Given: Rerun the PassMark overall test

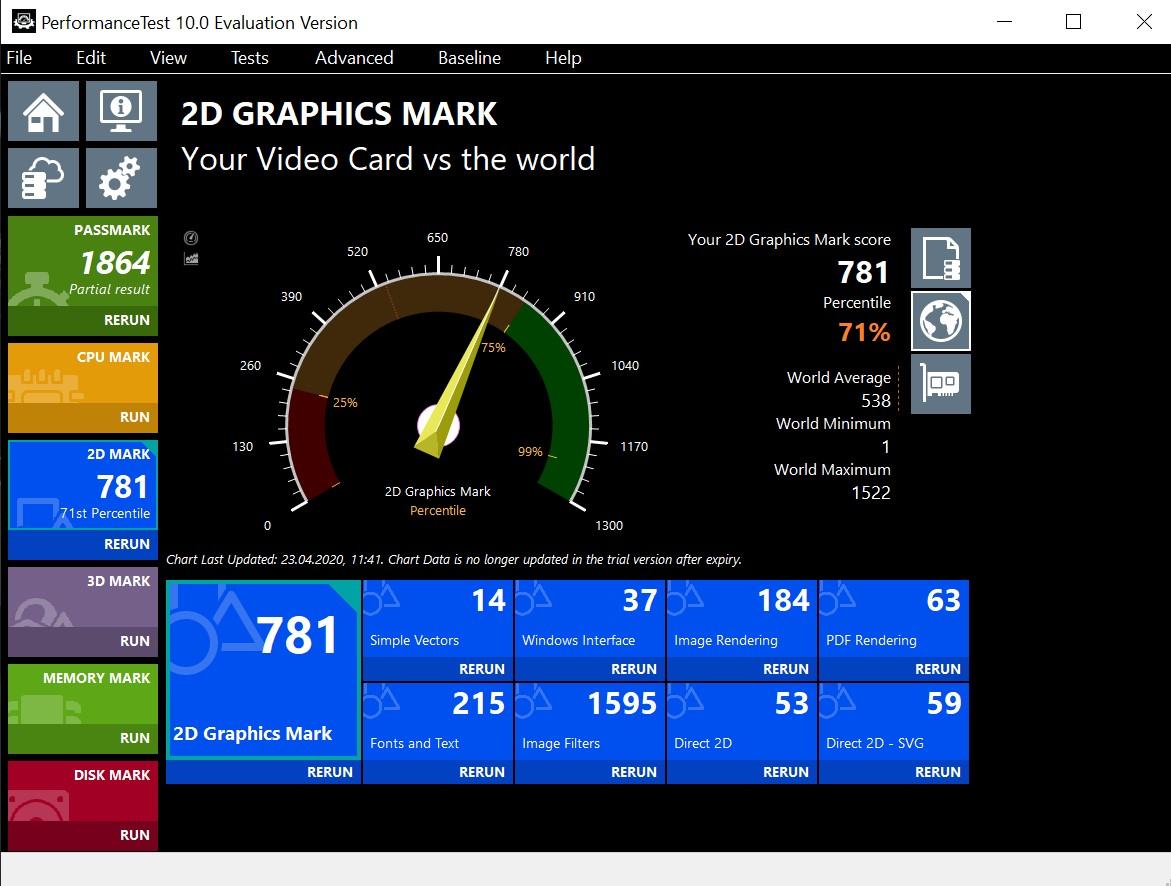Looking at the screenshot, I should point(83,320).
